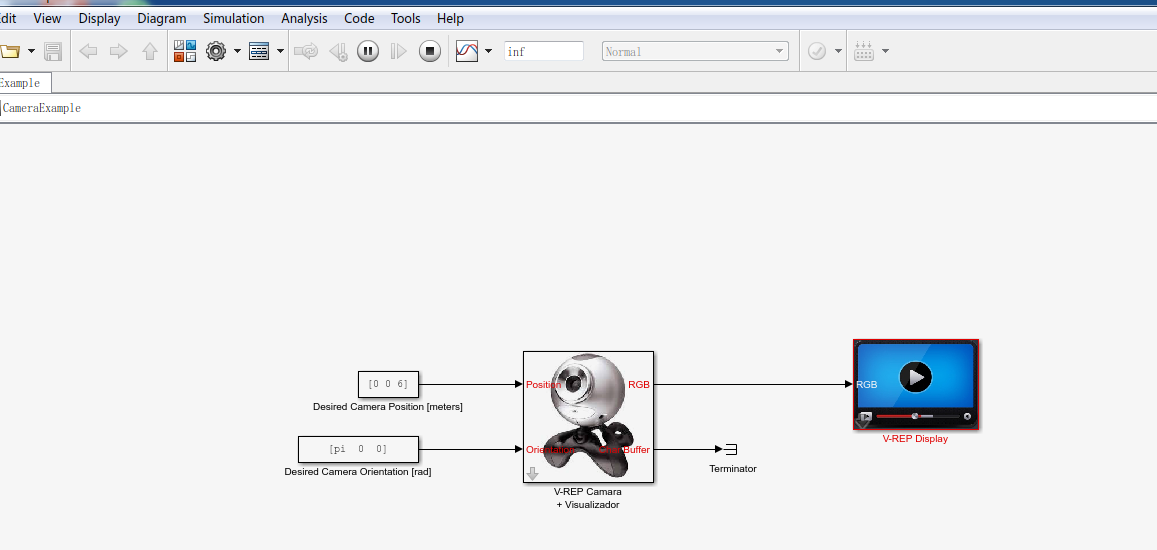Image resolution: width=1157 pixels, height=550 pixels.
Task: Expand the gear settings dropdown arrow
Action: pyautogui.click(x=237, y=51)
